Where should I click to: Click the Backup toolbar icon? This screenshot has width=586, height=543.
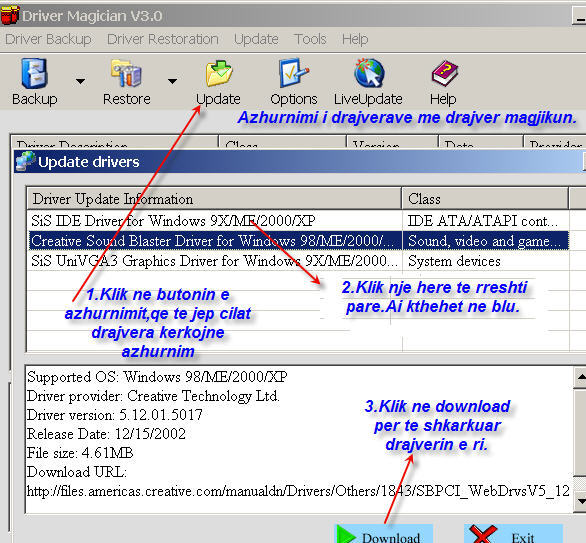[34, 74]
